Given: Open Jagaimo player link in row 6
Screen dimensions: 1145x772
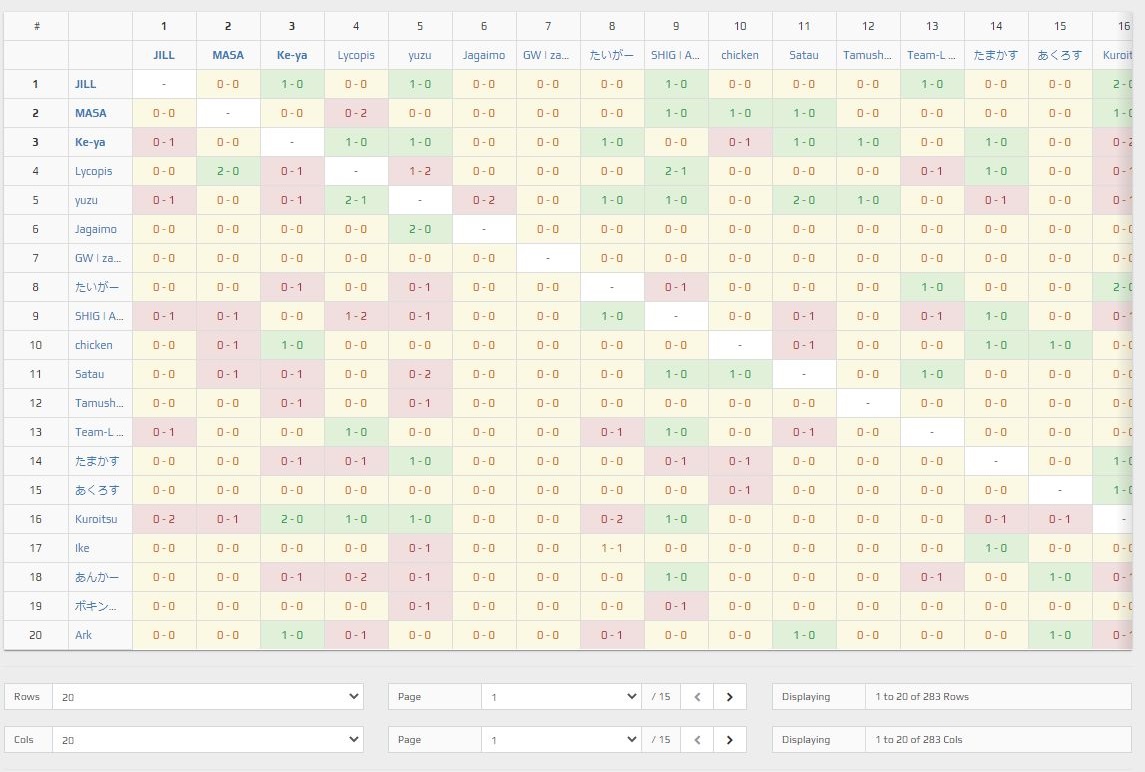Looking at the screenshot, I should pos(96,229).
